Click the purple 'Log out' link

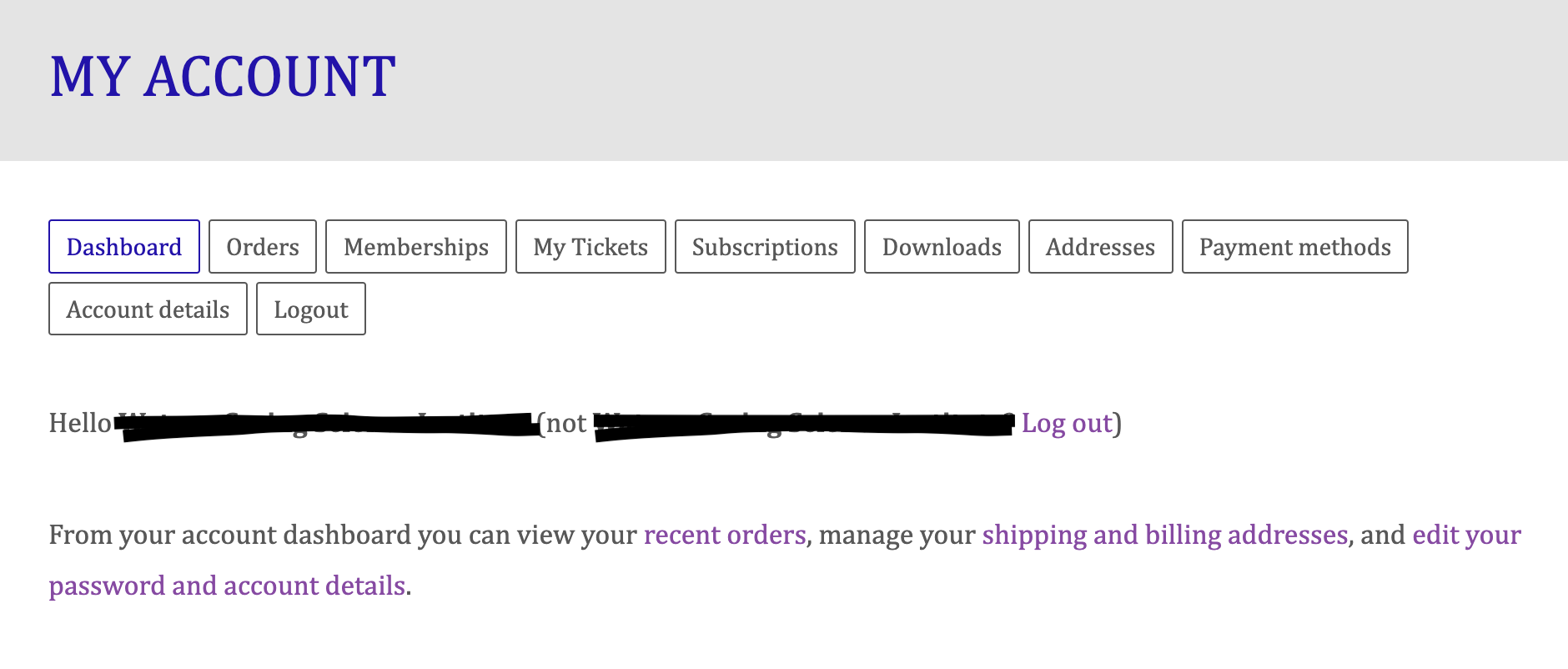(1067, 424)
